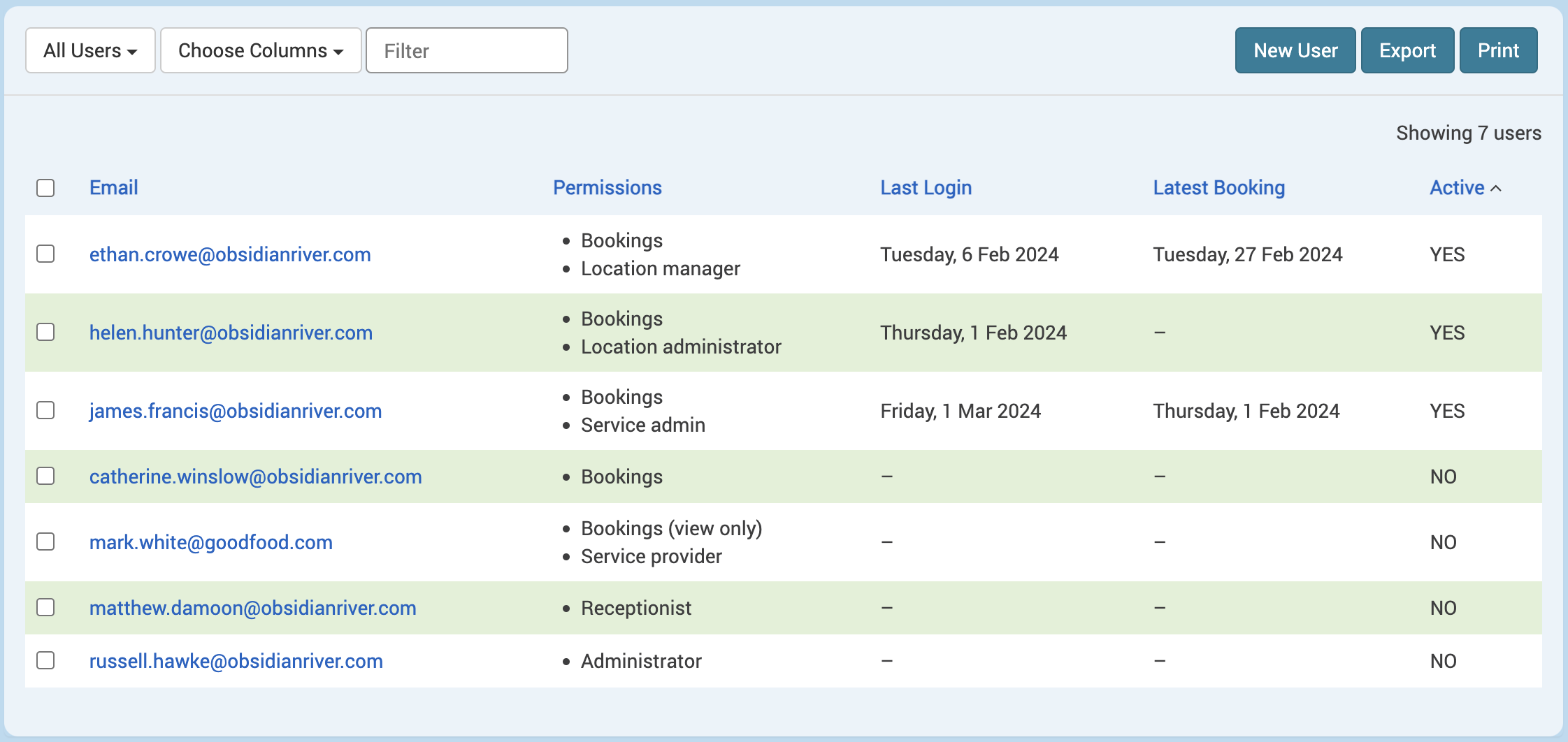The image size is (1568, 742).
Task: Open the All Users dropdown
Action: click(x=90, y=50)
